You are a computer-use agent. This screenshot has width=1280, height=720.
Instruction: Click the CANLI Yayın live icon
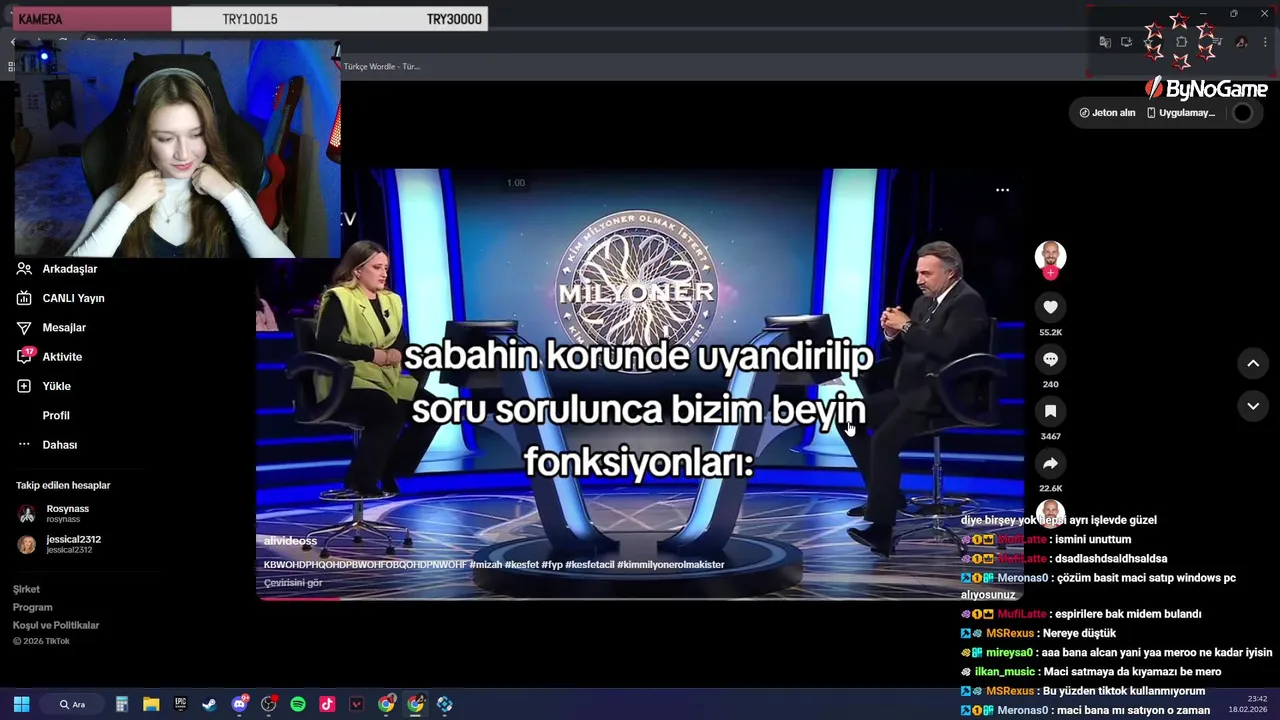click(x=24, y=298)
